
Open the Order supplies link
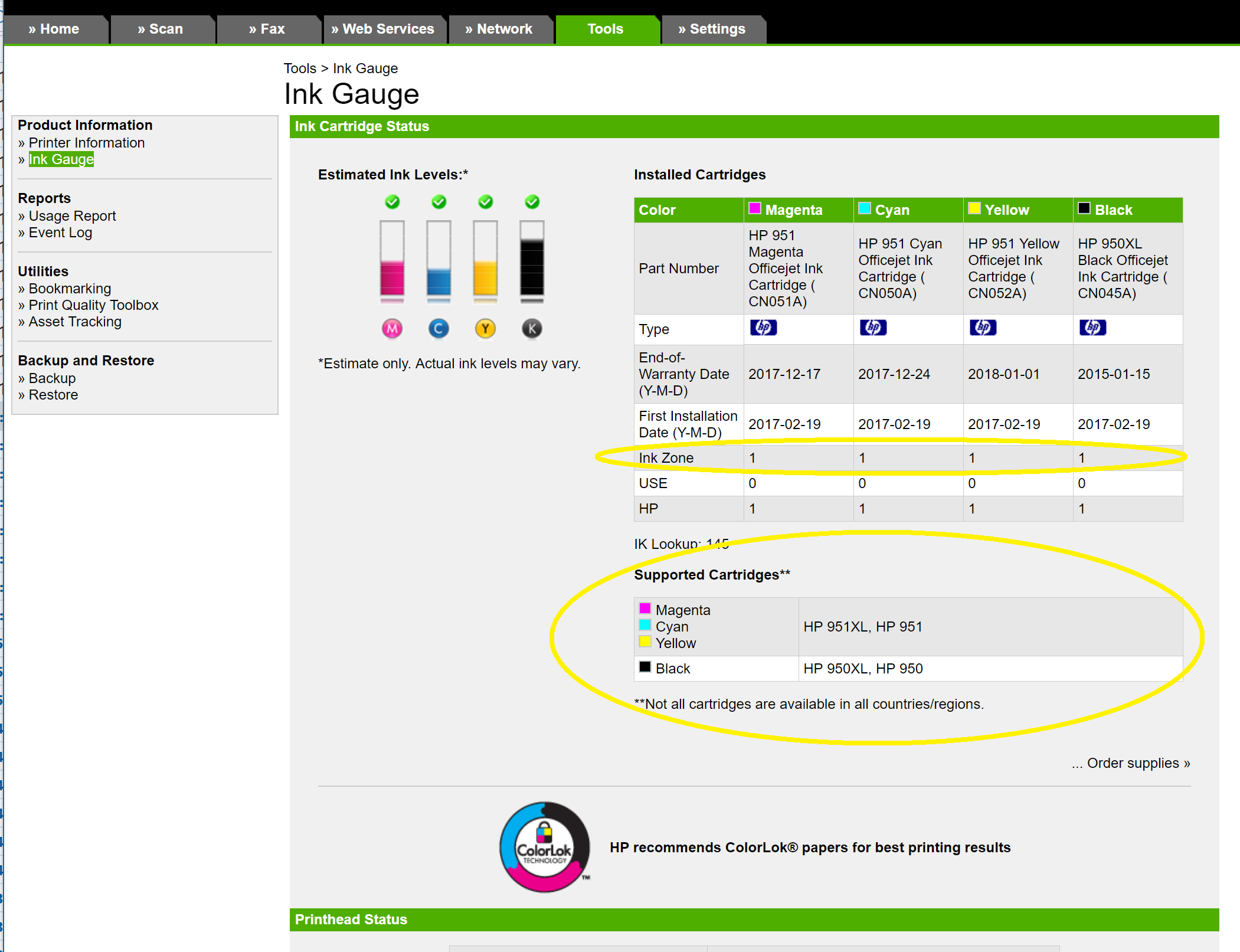(x=1132, y=763)
